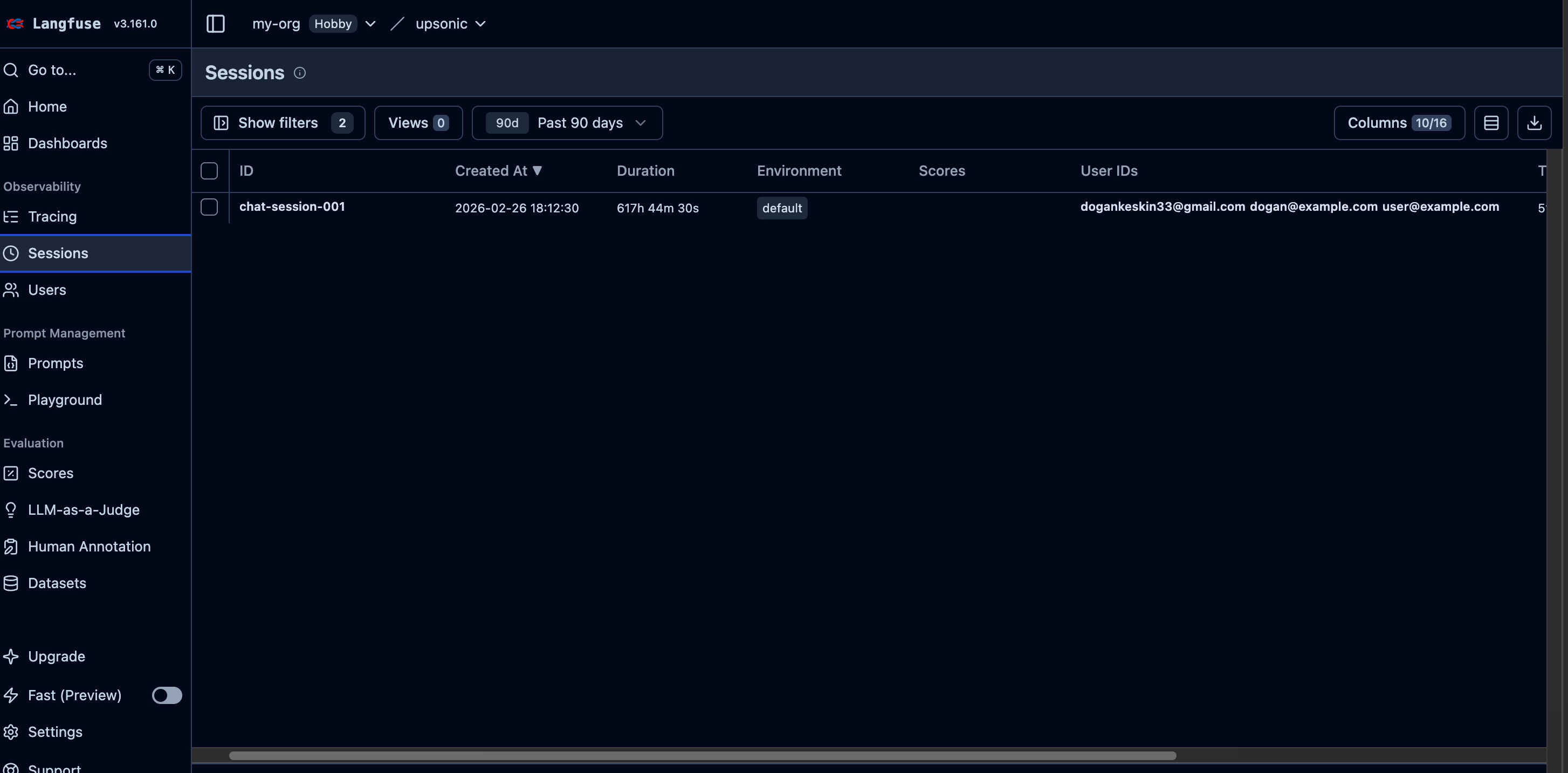The height and width of the screenshot is (773, 1568).
Task: Click the 617h 44m 30s duration cell
Action: (657, 208)
